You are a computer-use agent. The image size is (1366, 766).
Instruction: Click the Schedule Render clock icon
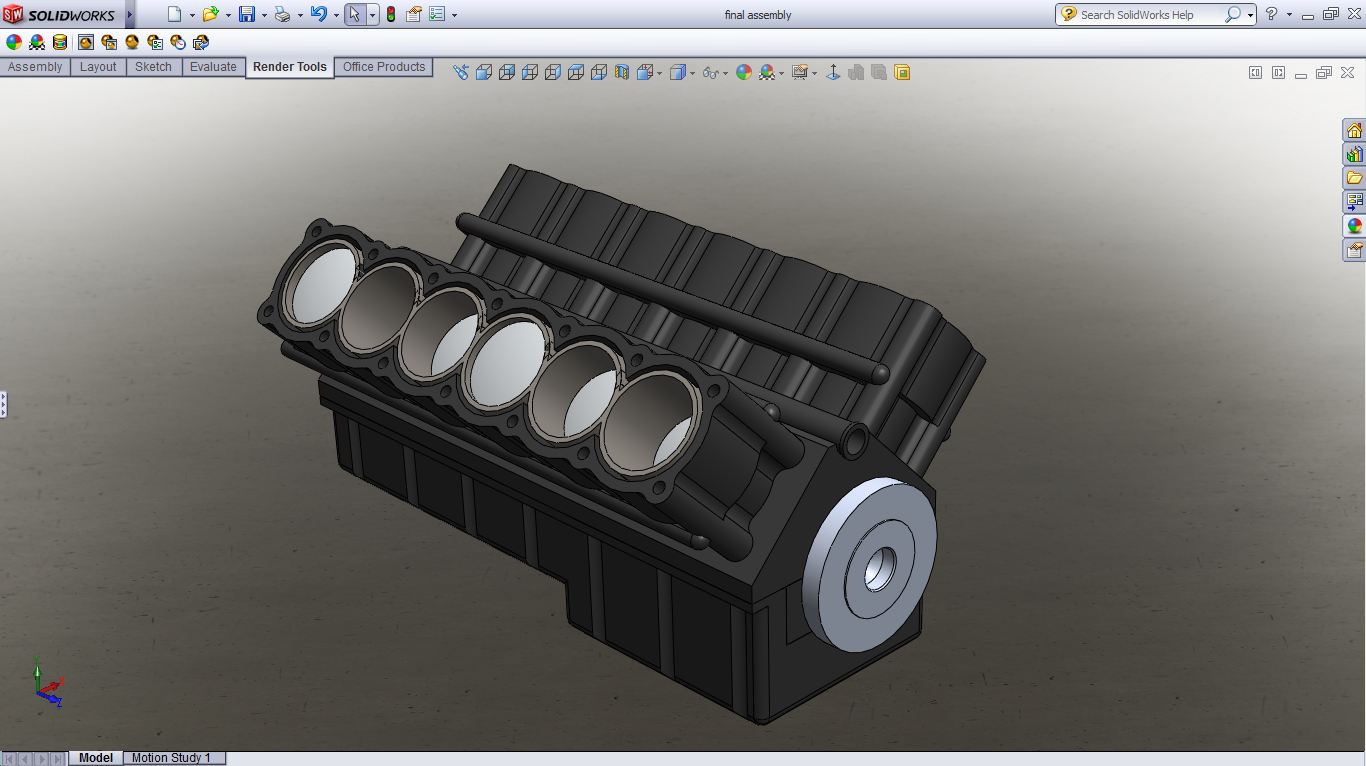point(178,42)
